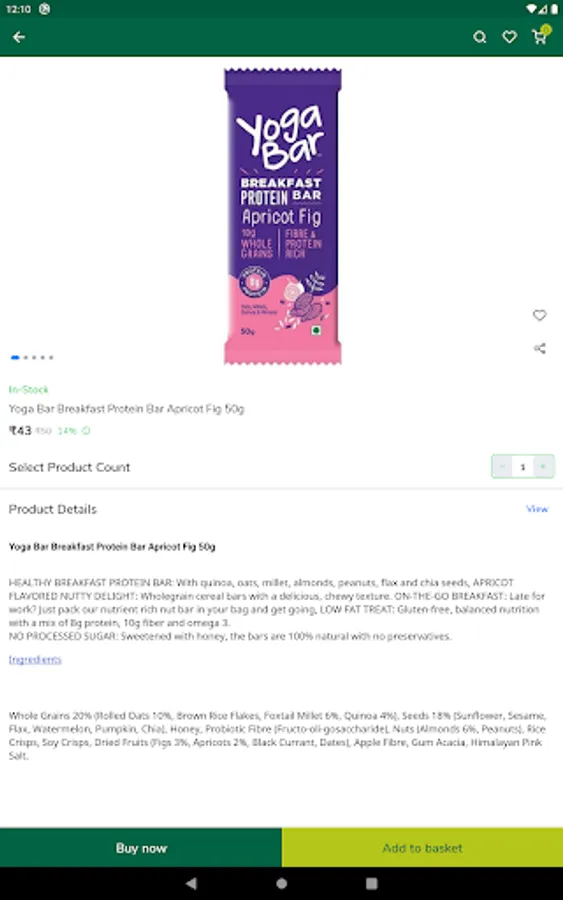The image size is (563, 900).
Task: Open the shopping cart icon
Action: click(539, 36)
